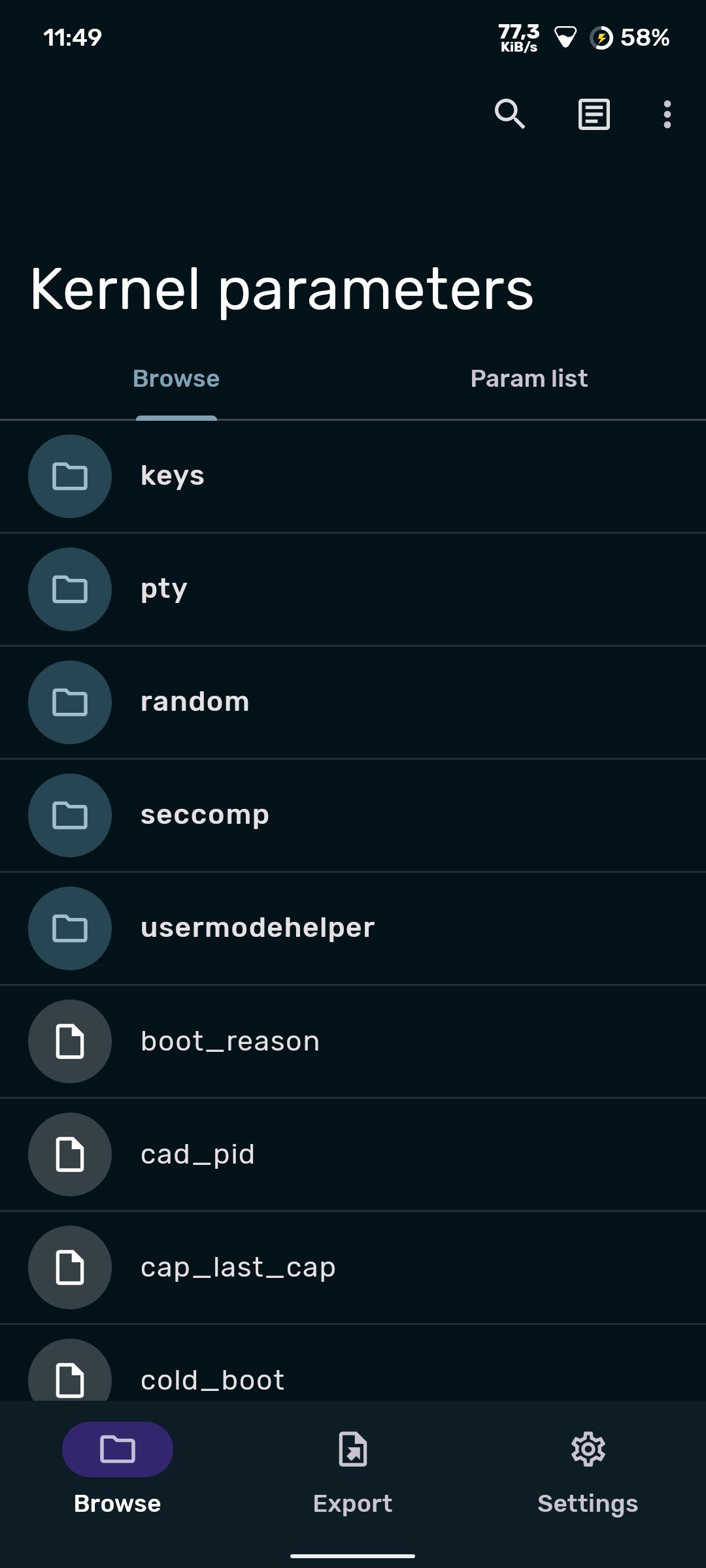The width and height of the screenshot is (706, 1568).
Task: Open the search magnifier icon
Action: tap(510, 114)
